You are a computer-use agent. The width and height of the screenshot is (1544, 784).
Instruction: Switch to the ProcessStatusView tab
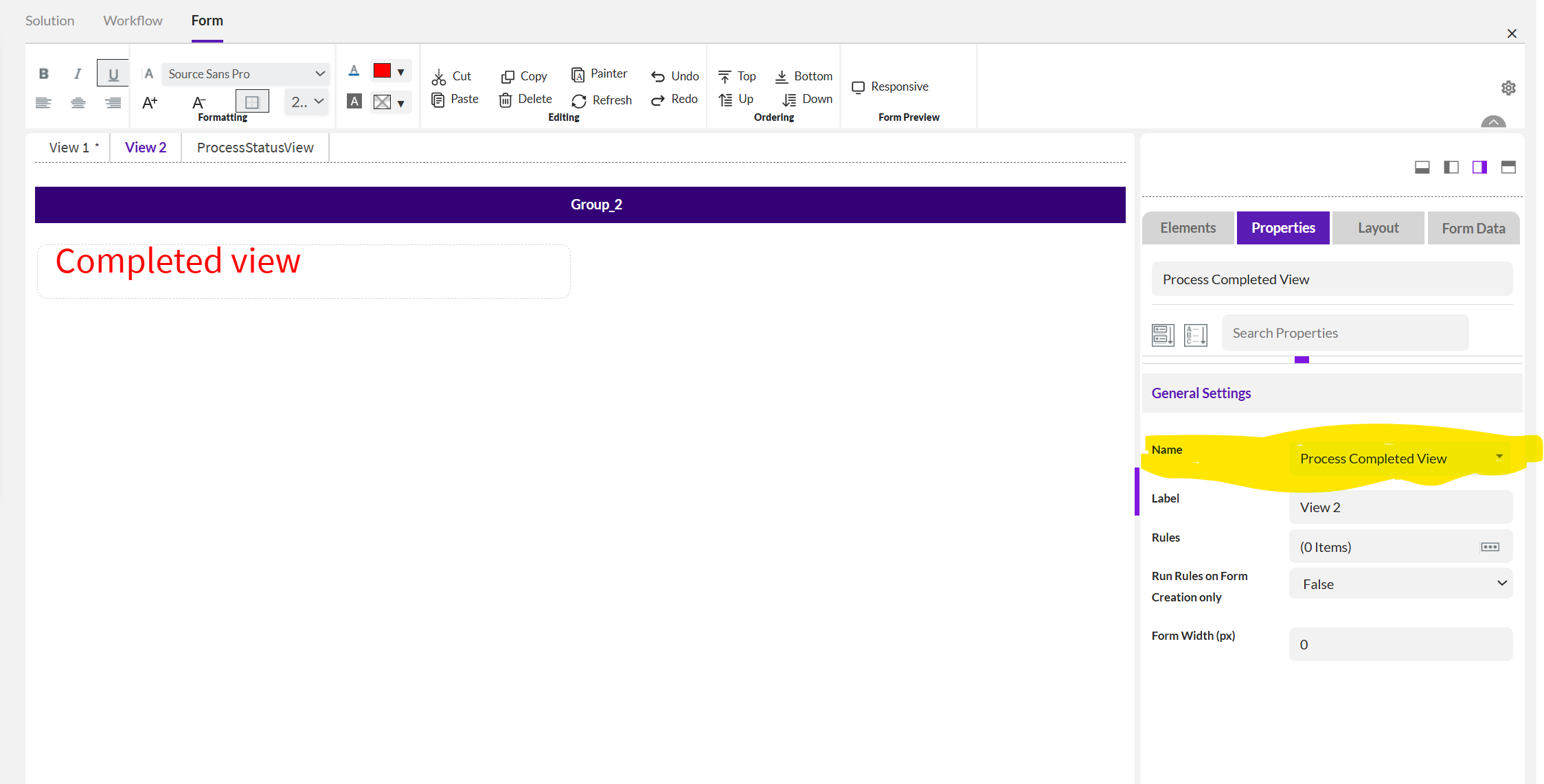(255, 148)
